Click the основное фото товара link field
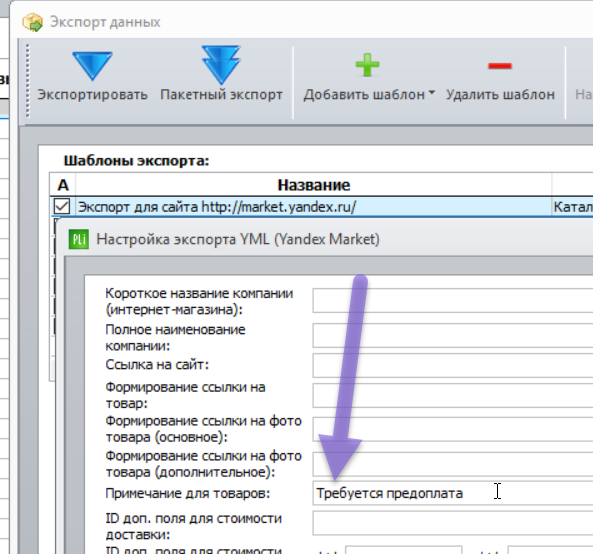 tap(453, 429)
